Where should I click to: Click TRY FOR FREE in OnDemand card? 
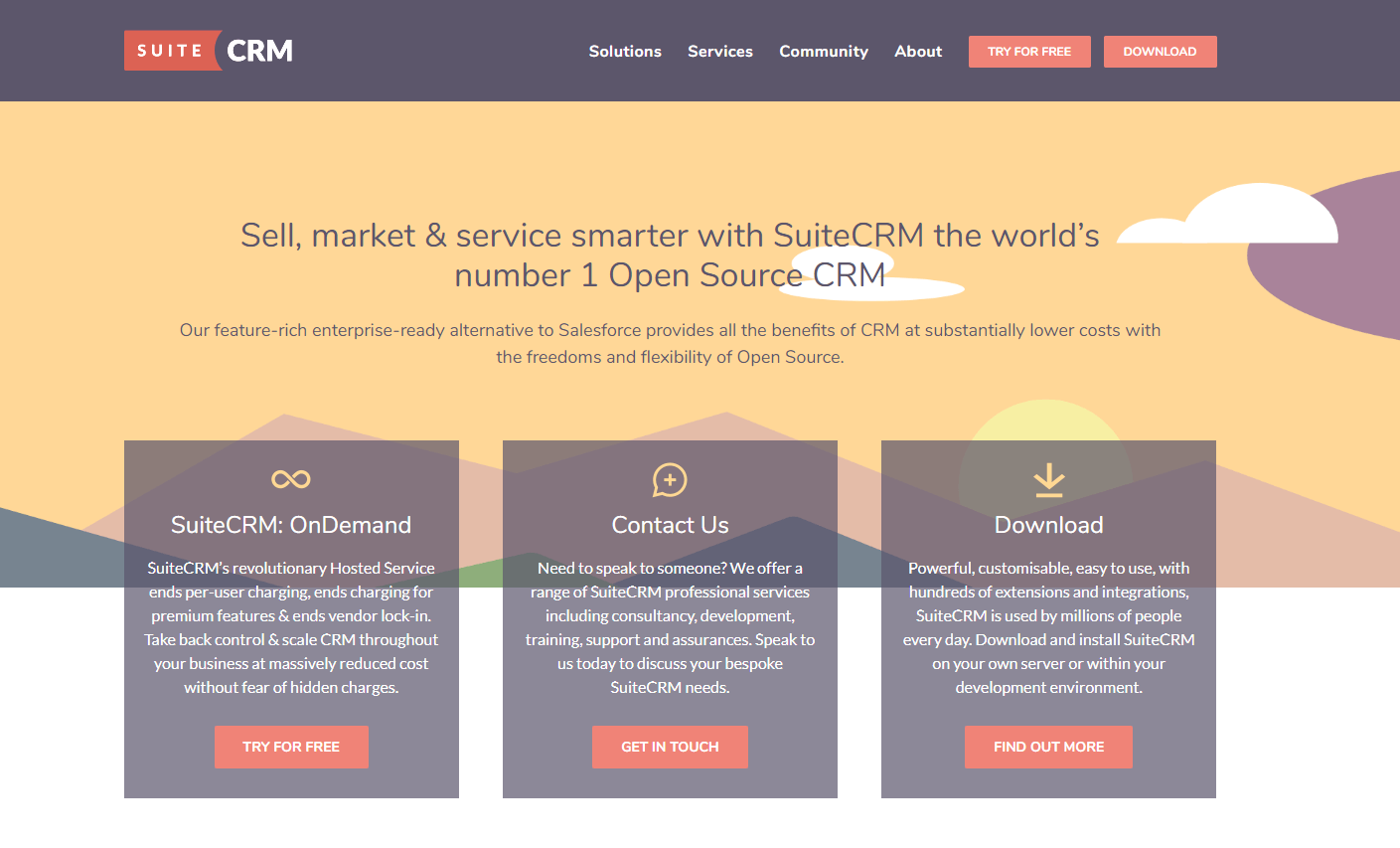(x=291, y=747)
